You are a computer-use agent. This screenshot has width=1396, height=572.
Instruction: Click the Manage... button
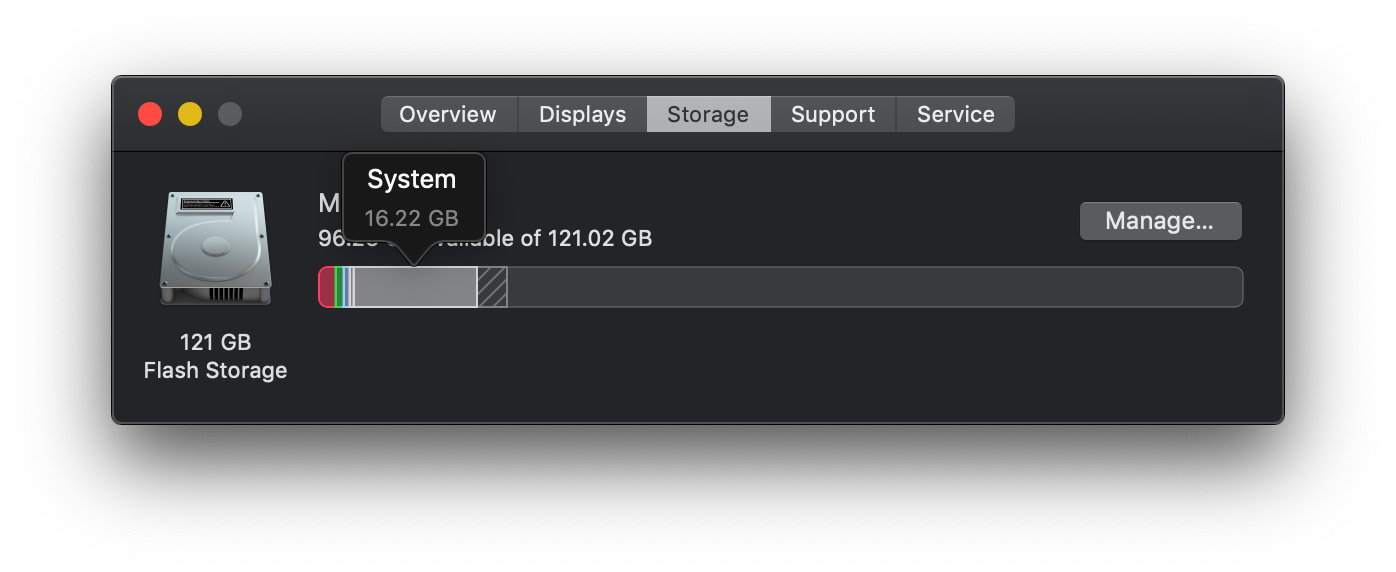click(1160, 221)
